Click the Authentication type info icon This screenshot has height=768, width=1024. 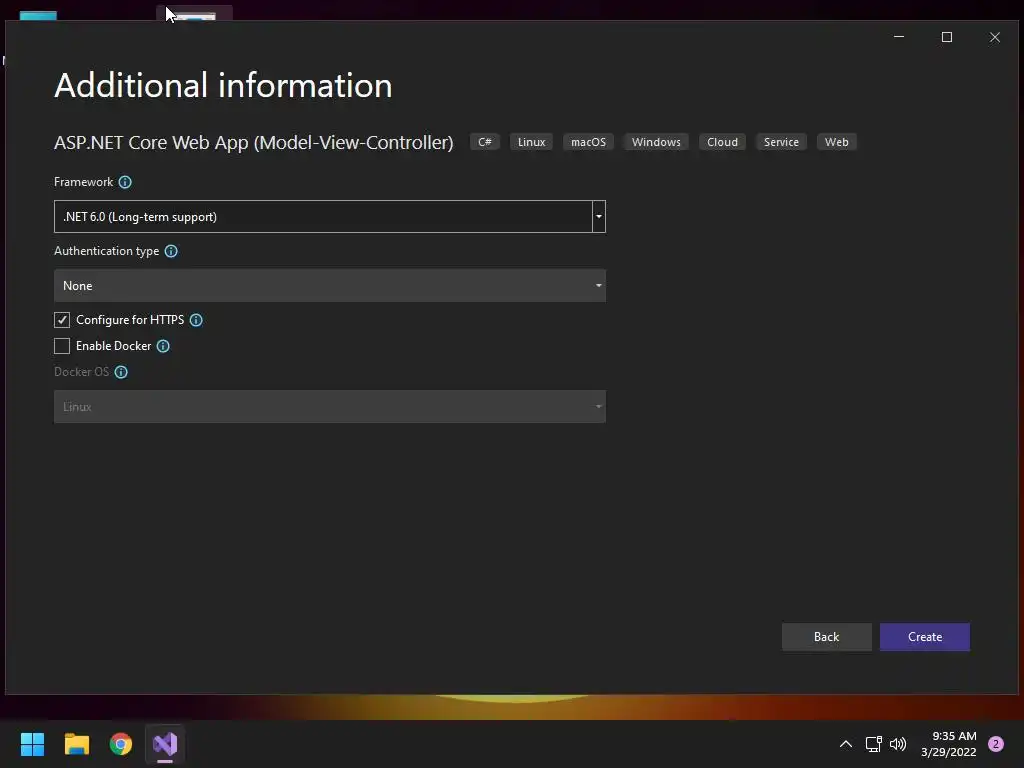(171, 251)
